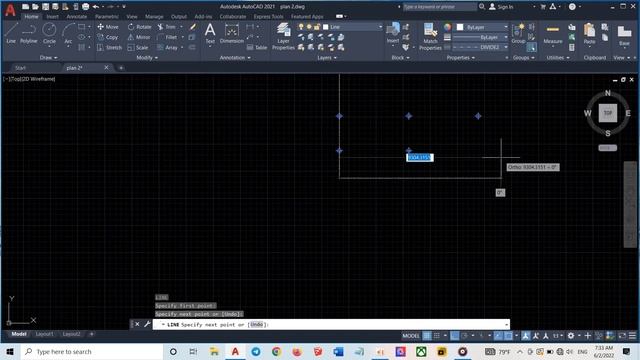Add a new drawing tab
Screen dimensions: 640x360
tap(121, 68)
